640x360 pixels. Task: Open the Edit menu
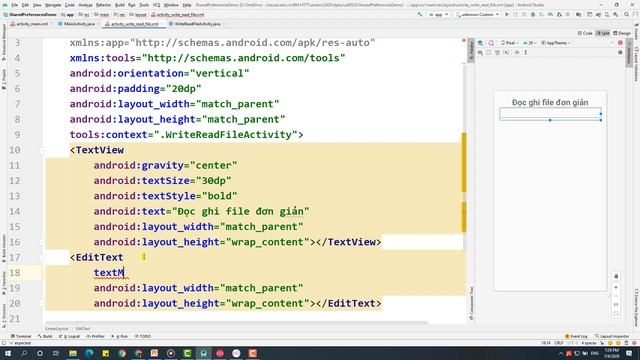point(25,5)
